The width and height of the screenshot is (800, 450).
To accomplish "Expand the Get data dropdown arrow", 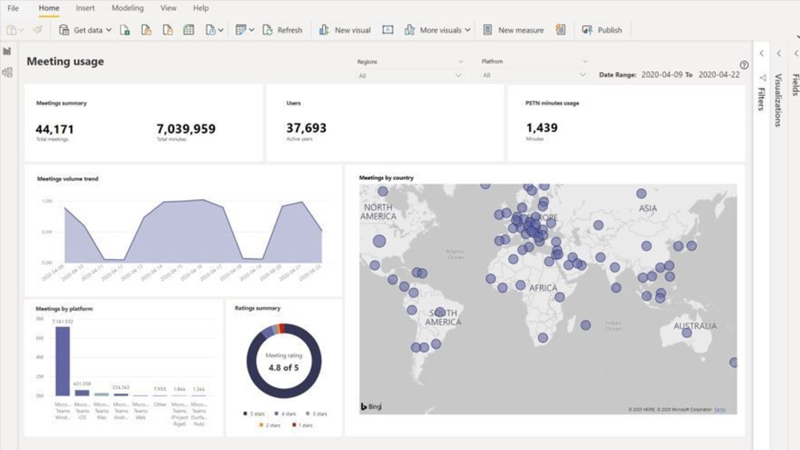I will click(109, 30).
